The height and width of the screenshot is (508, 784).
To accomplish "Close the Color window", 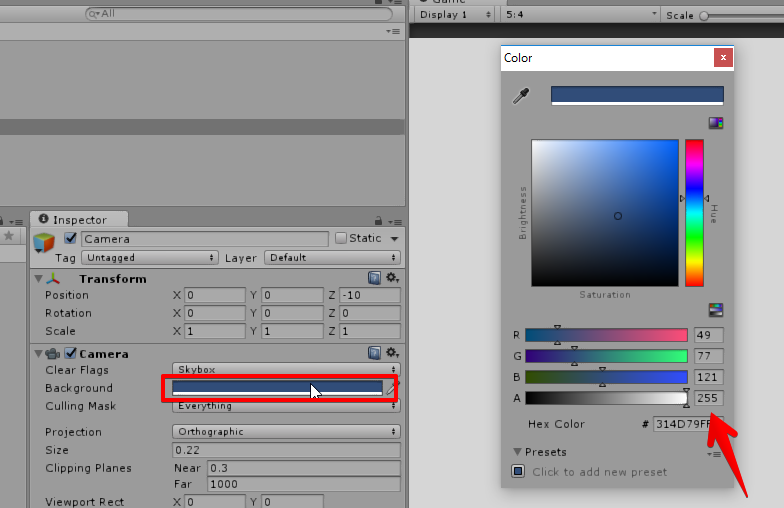I will (723, 58).
